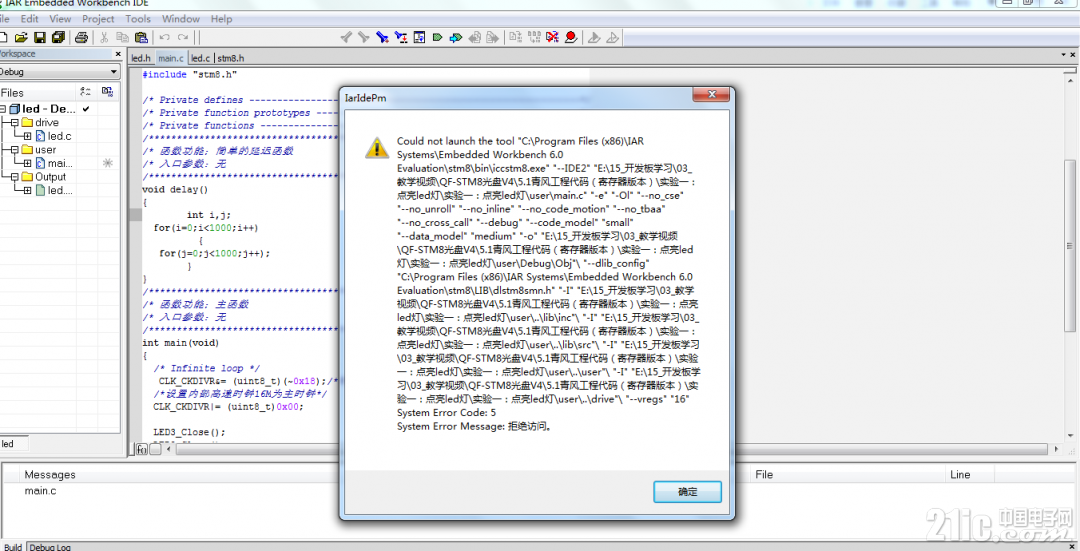Switch to the led.h editor tab
This screenshot has height=551, width=1080.
(141, 58)
